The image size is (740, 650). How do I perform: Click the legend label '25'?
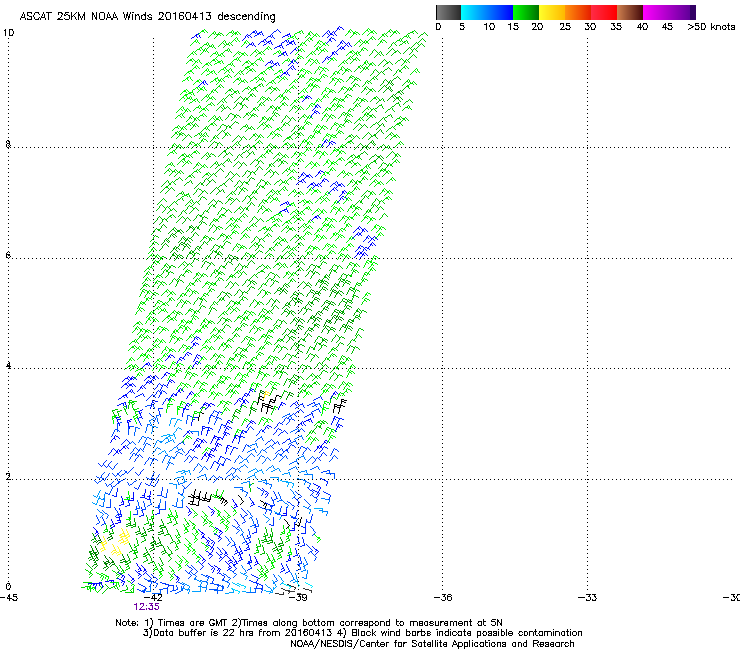565,26
